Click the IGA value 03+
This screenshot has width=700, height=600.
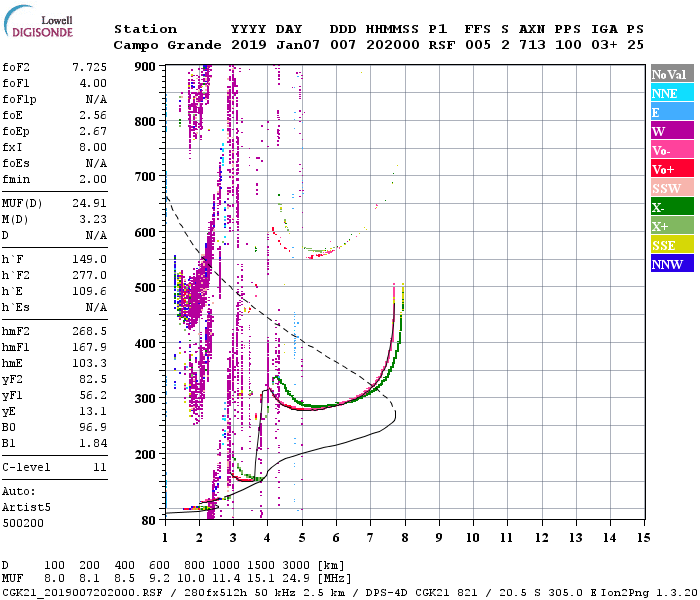[604, 45]
